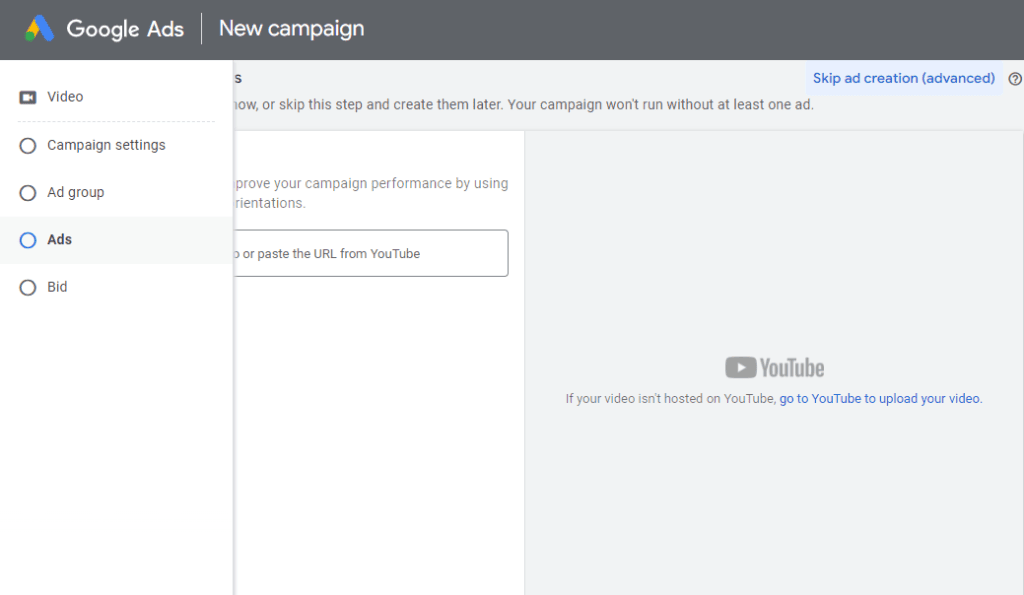Click the YouTube play logo icon
Image resolution: width=1024 pixels, height=595 pixels.
[740, 368]
